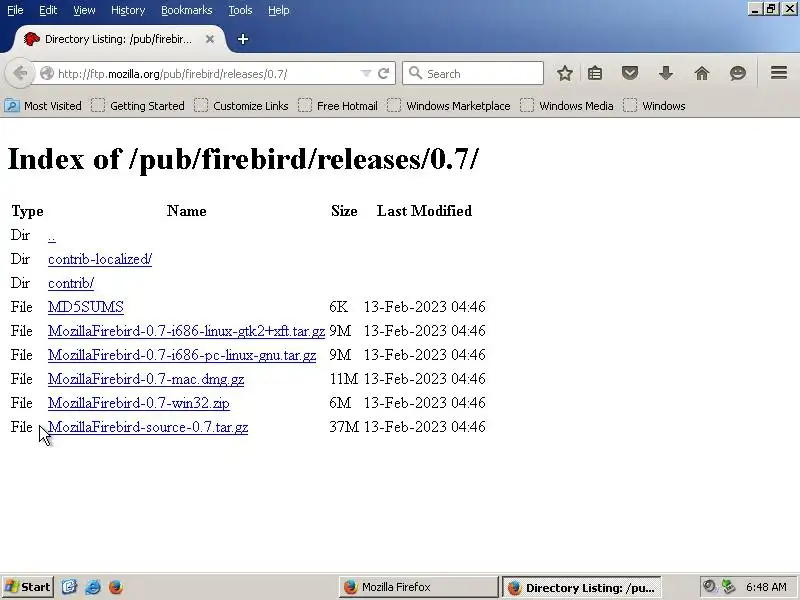
Task: Switch to Directory Listing taskbar button
Action: pyautogui.click(x=582, y=587)
